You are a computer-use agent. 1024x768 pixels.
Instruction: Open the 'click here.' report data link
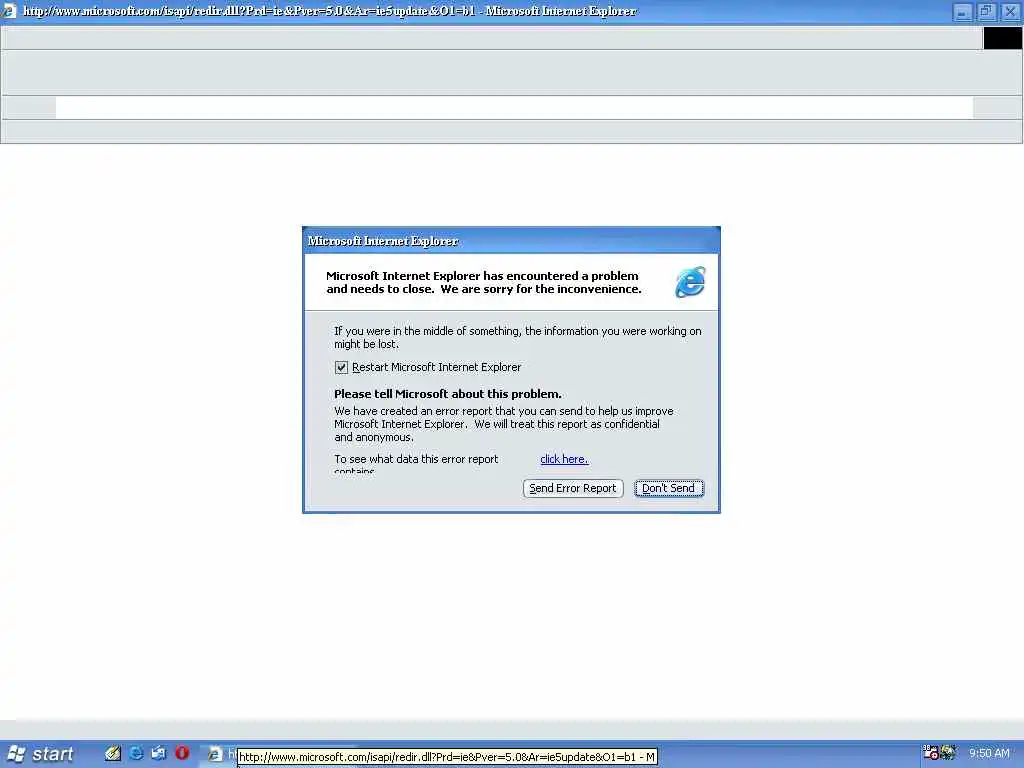coord(564,459)
